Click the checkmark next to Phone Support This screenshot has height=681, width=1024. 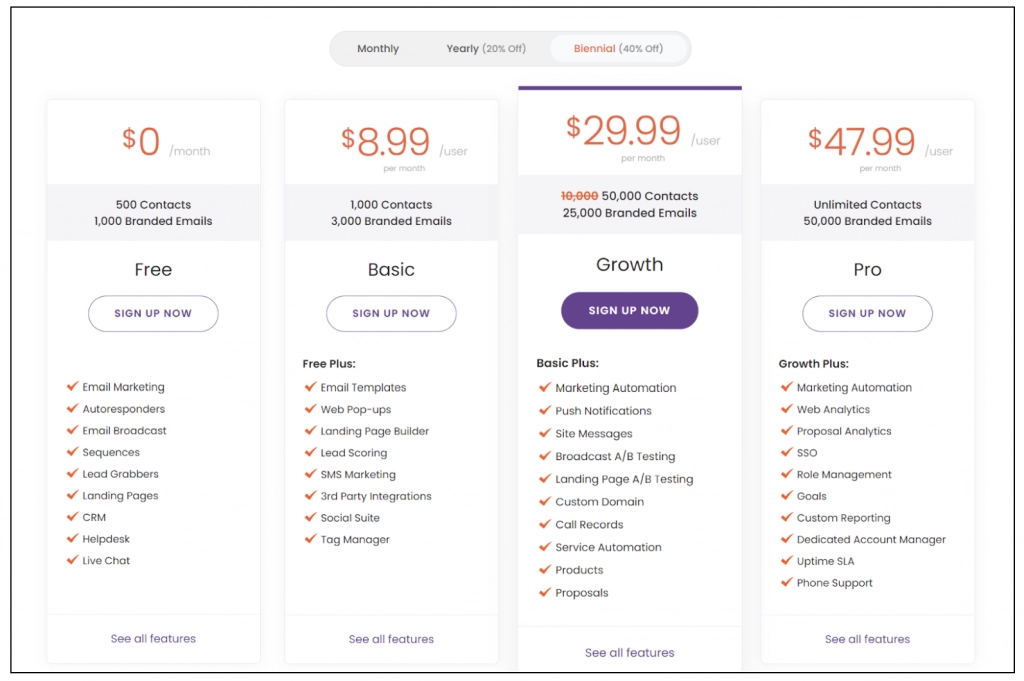point(786,582)
